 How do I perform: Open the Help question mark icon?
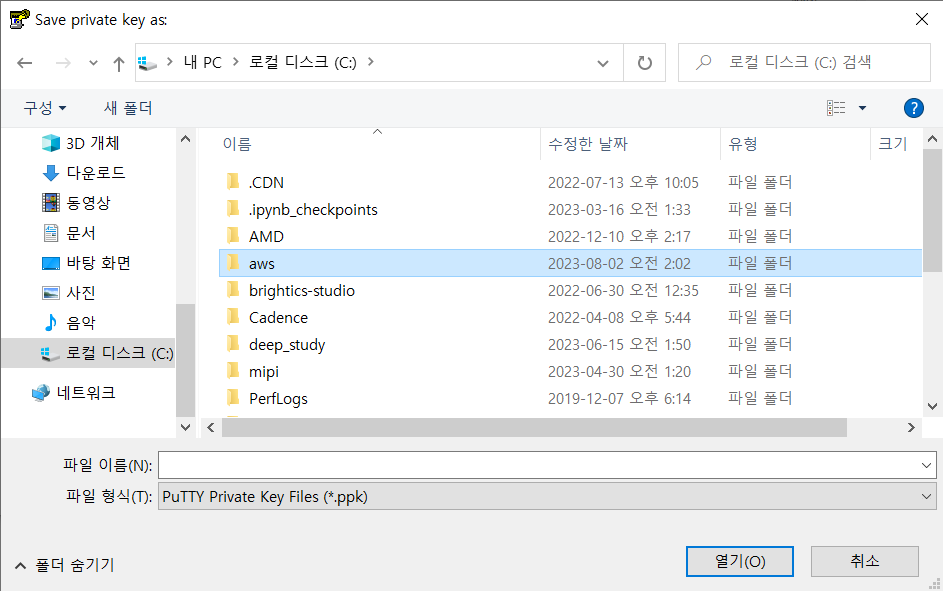click(x=914, y=108)
